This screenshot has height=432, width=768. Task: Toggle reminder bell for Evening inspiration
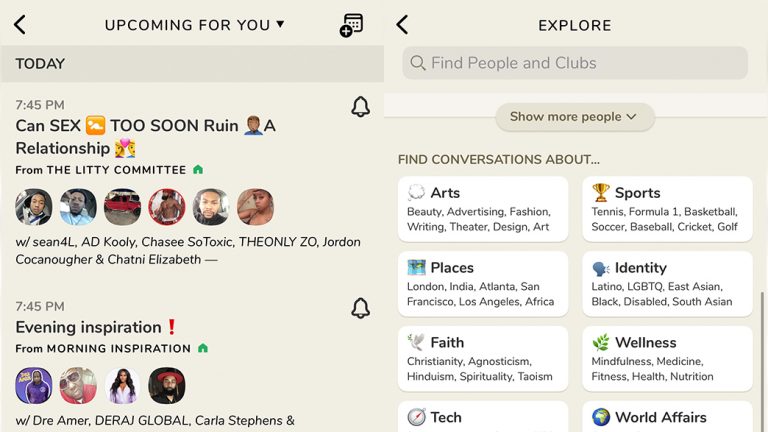point(361,308)
